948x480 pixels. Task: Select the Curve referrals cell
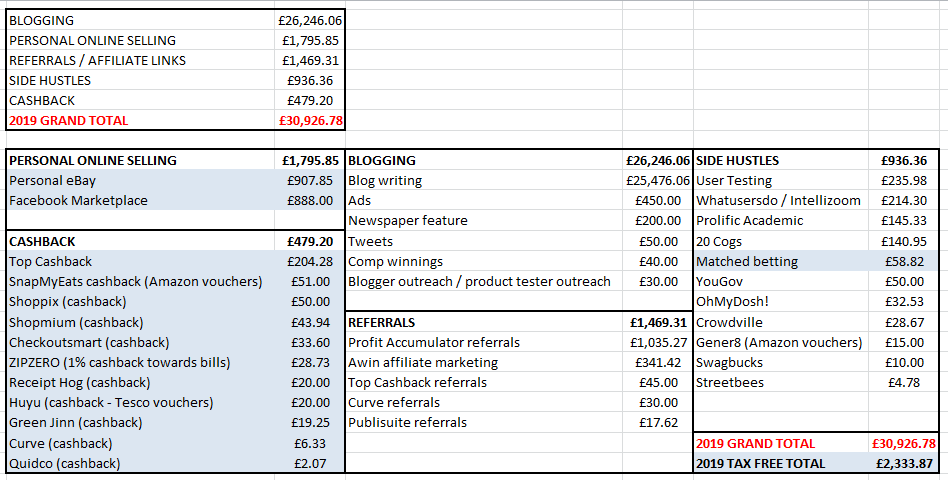coord(484,402)
